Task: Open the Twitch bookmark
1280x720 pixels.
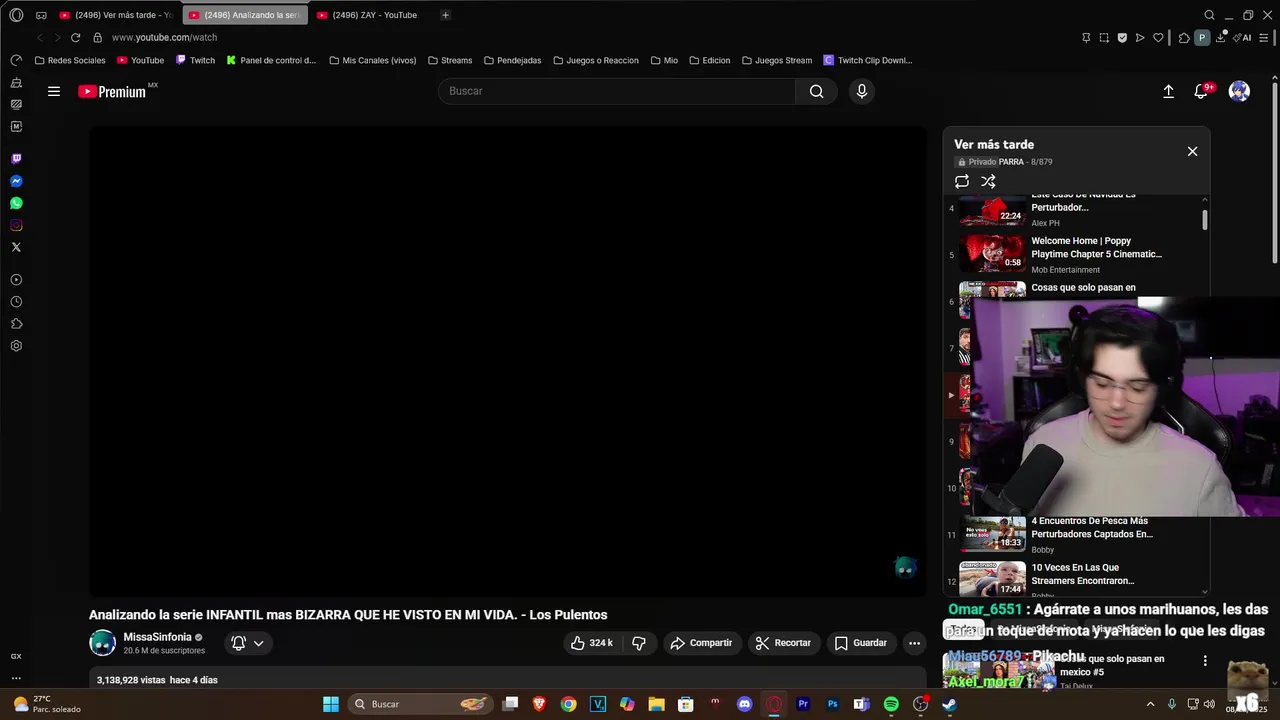Action: click(195, 60)
